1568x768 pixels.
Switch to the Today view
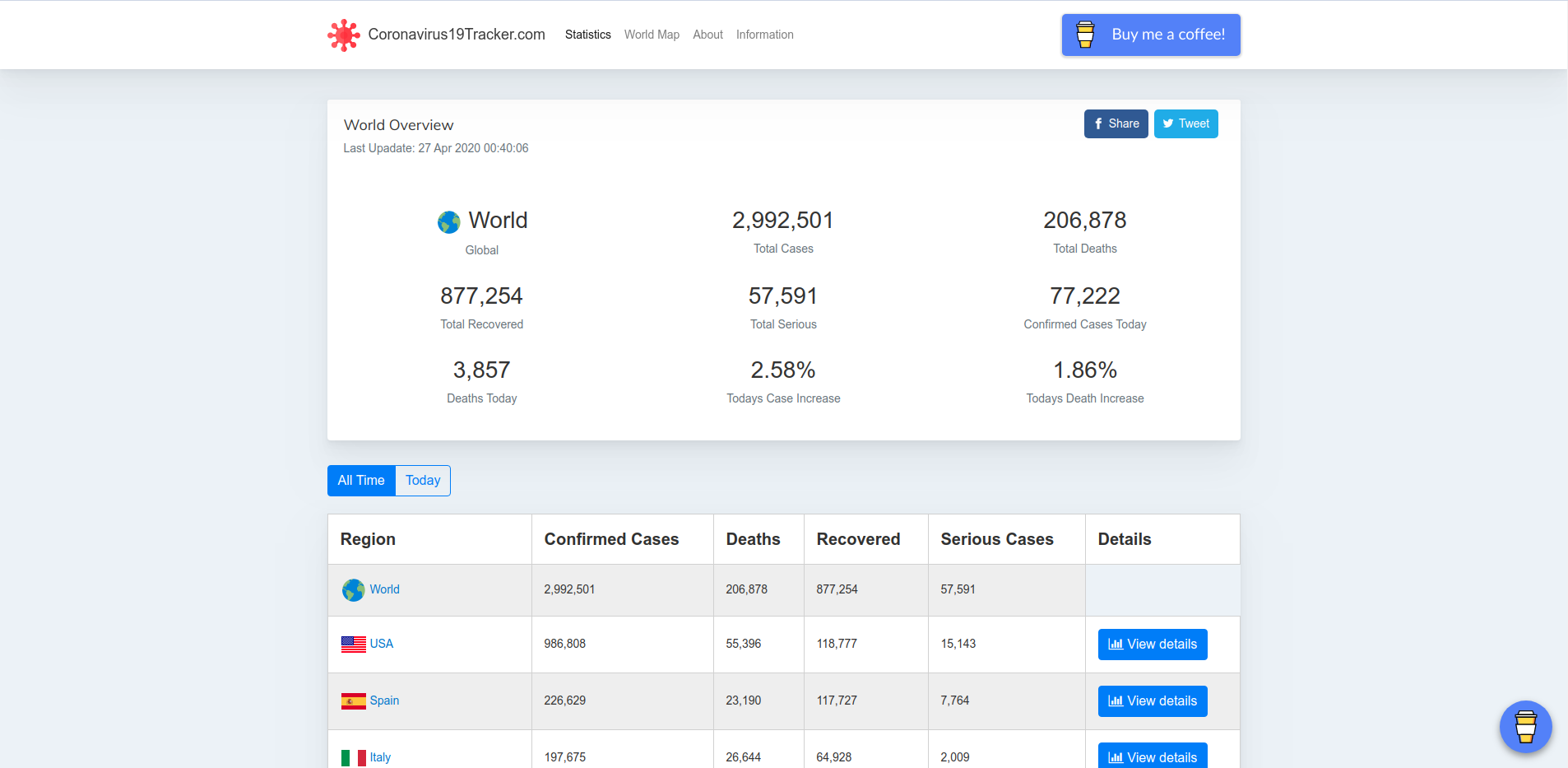coord(423,481)
